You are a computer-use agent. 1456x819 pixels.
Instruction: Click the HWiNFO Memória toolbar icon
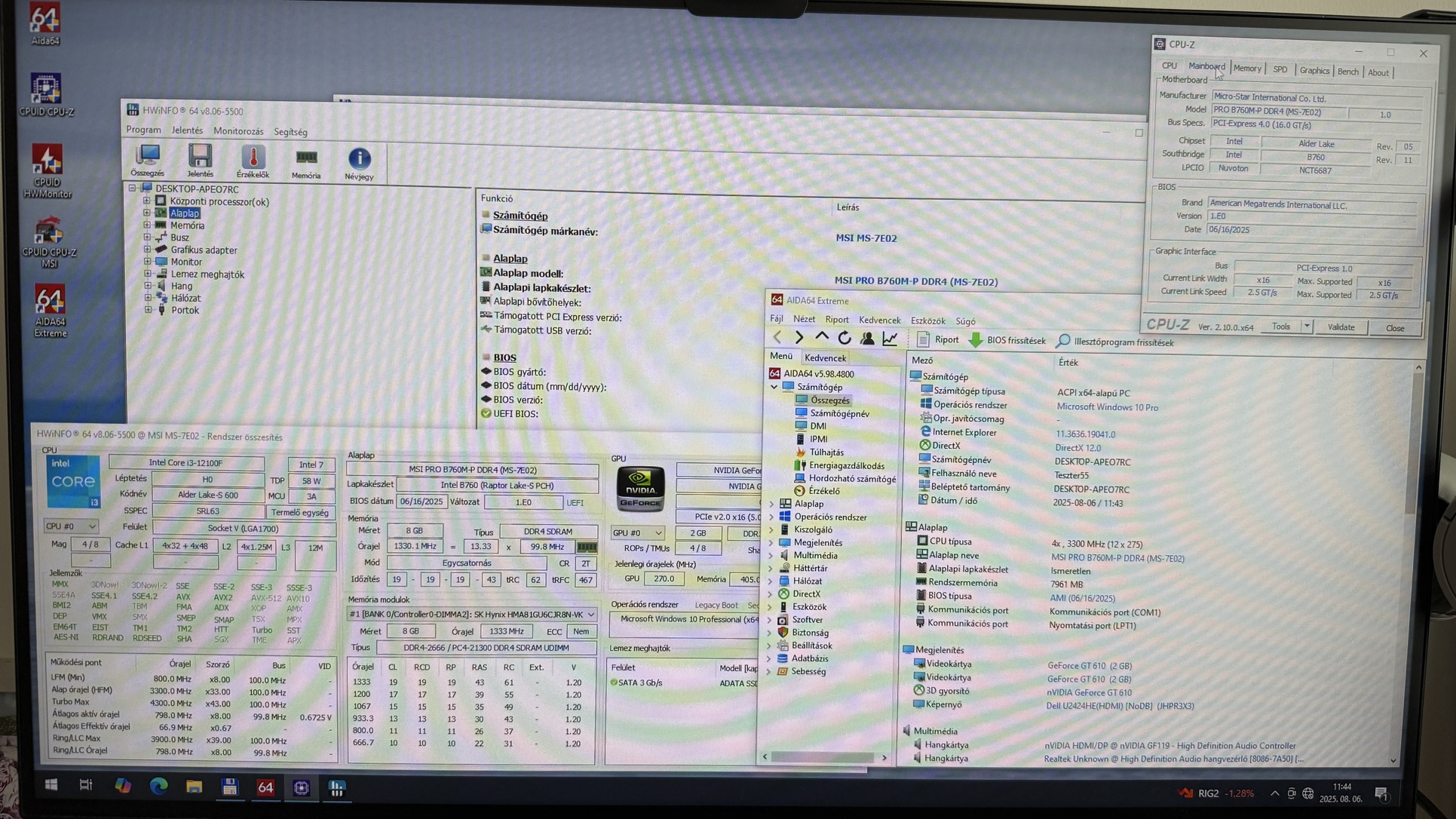[306, 158]
